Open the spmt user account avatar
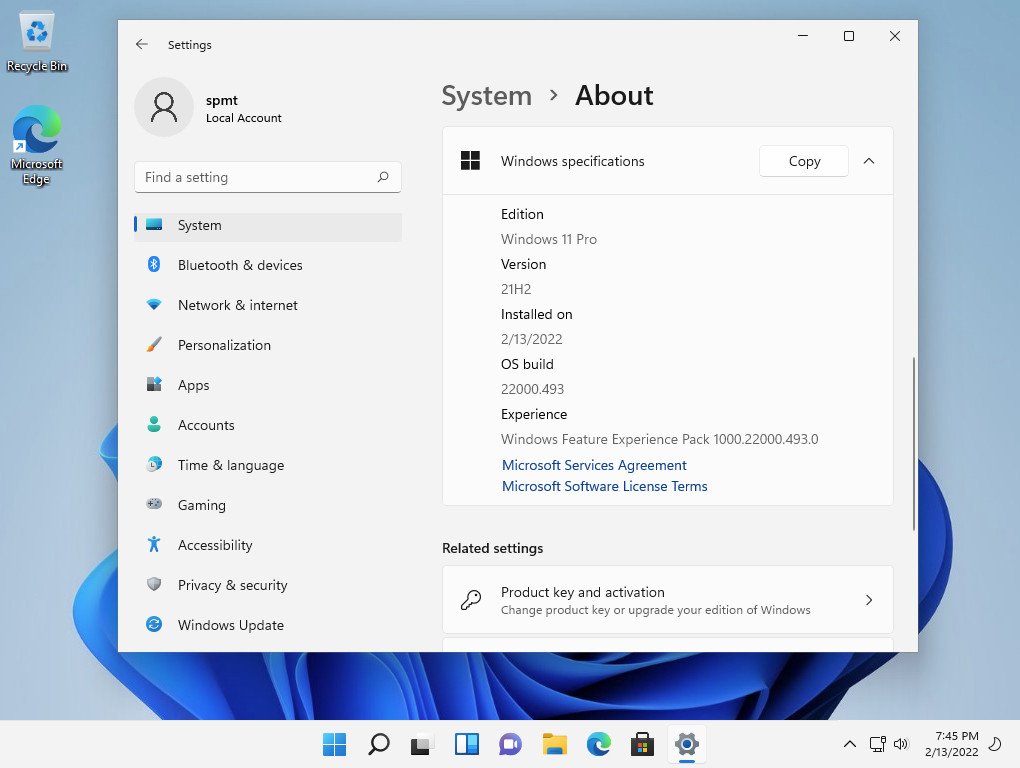This screenshot has height=768, width=1020. tap(164, 107)
